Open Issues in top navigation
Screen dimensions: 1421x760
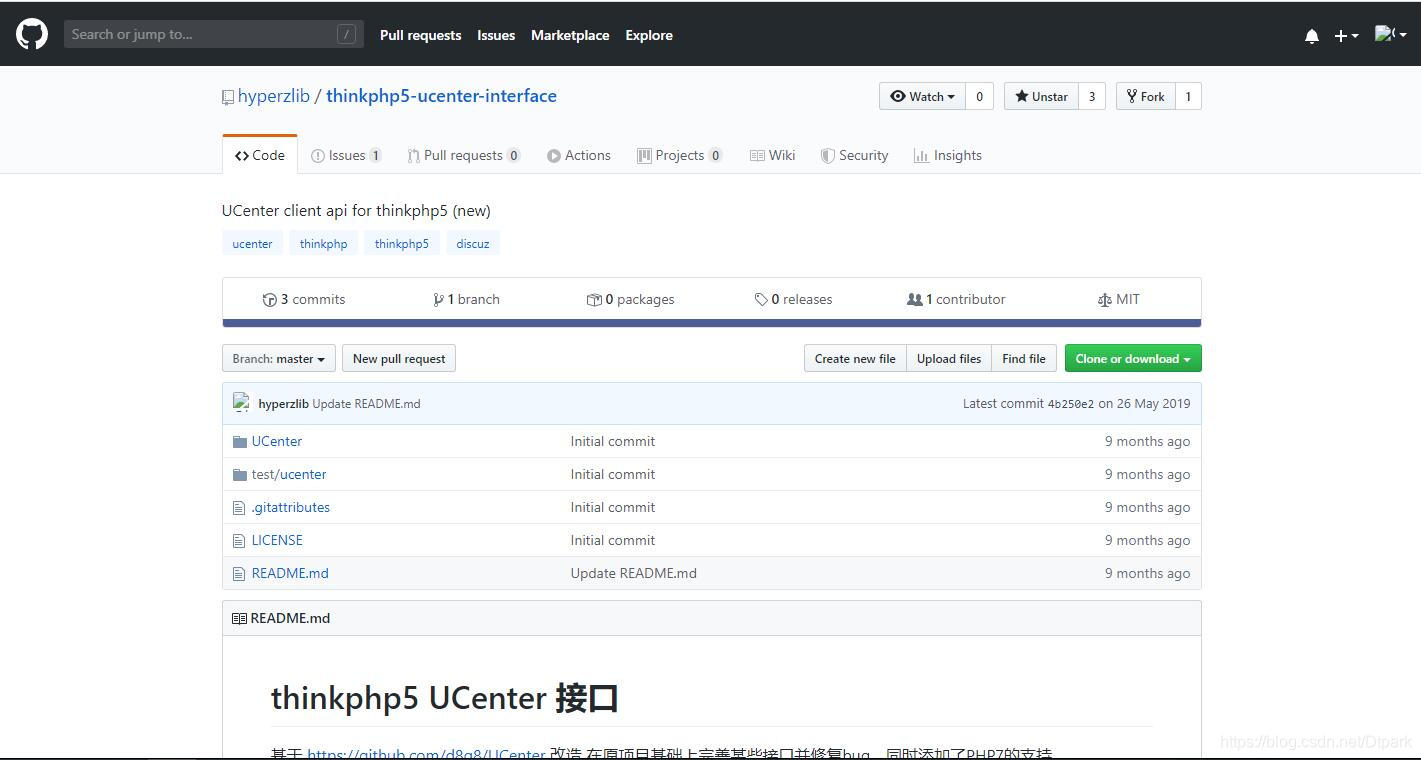point(496,35)
